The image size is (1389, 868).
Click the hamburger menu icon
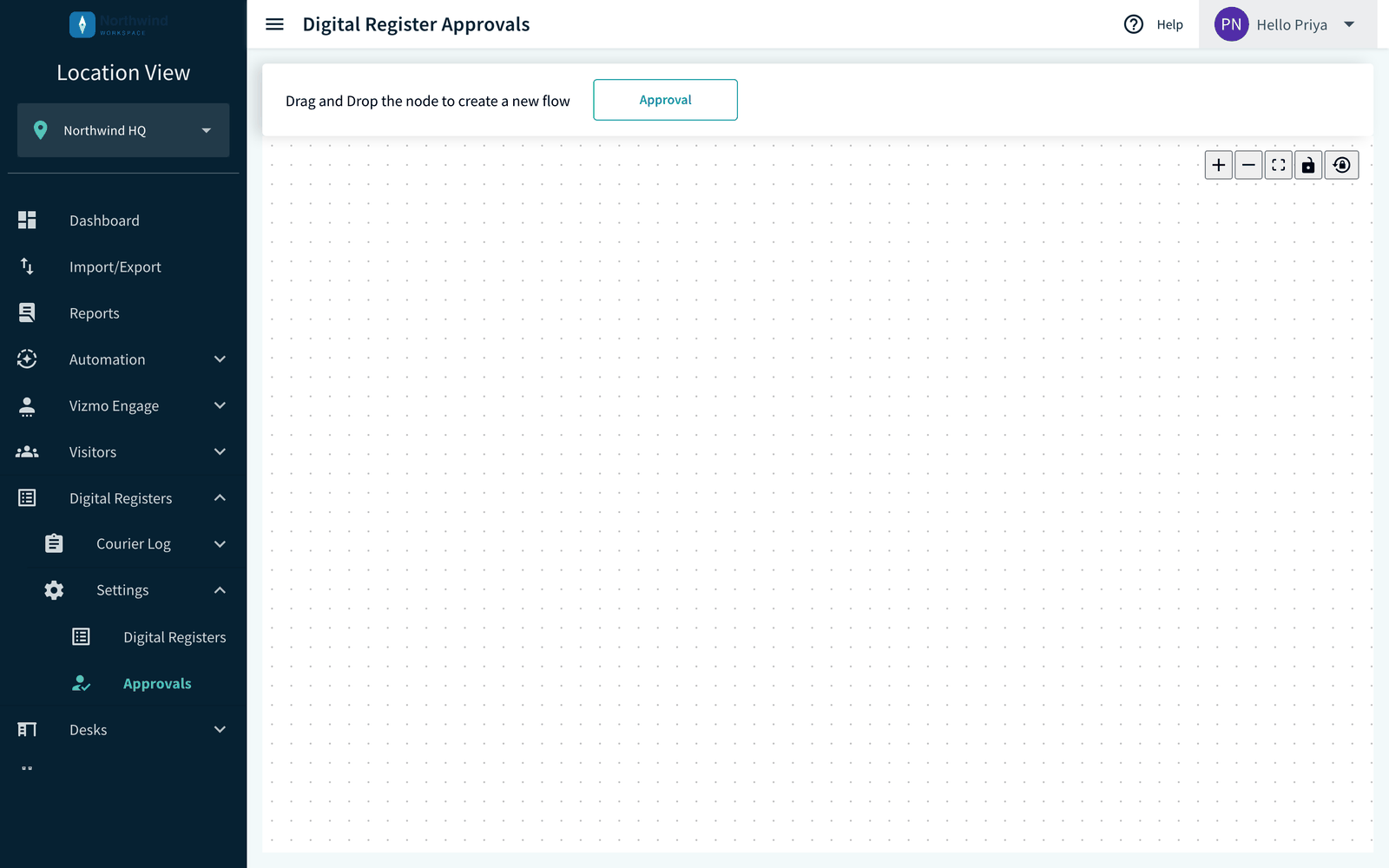[x=274, y=24]
